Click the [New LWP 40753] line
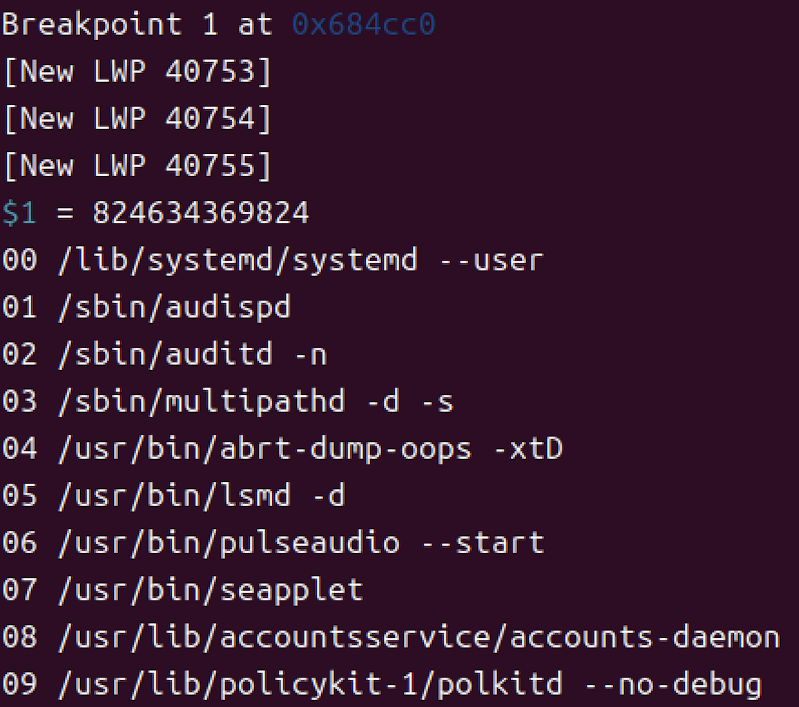 [x=137, y=71]
